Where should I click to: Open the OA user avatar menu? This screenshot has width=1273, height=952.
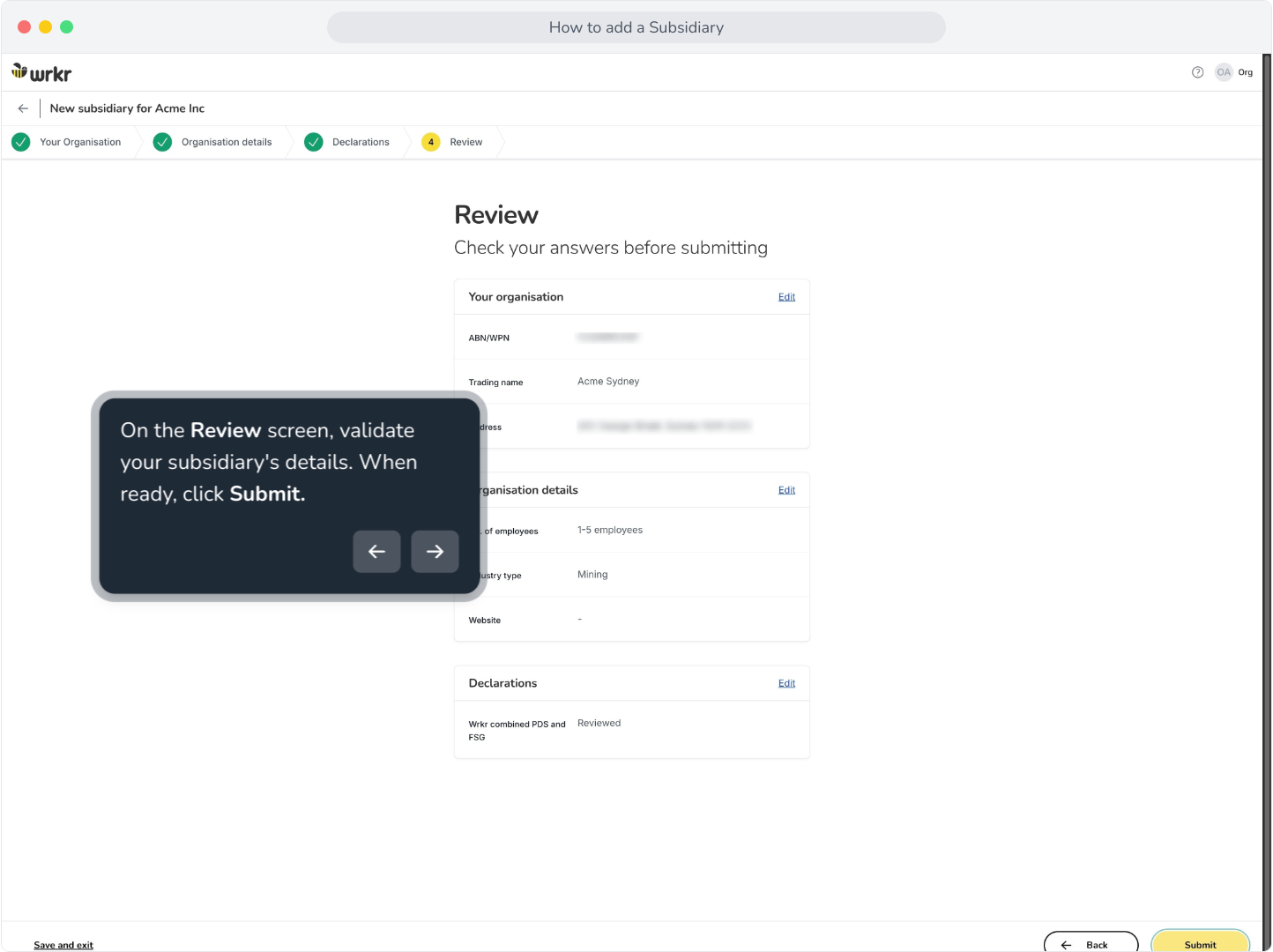pyautogui.click(x=1224, y=72)
